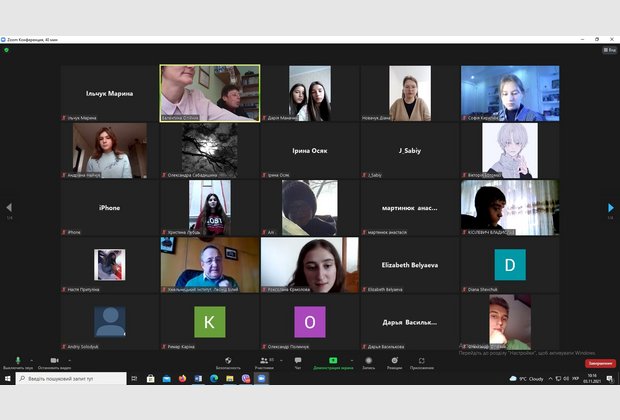Select the iPhone participant tile

(110, 208)
